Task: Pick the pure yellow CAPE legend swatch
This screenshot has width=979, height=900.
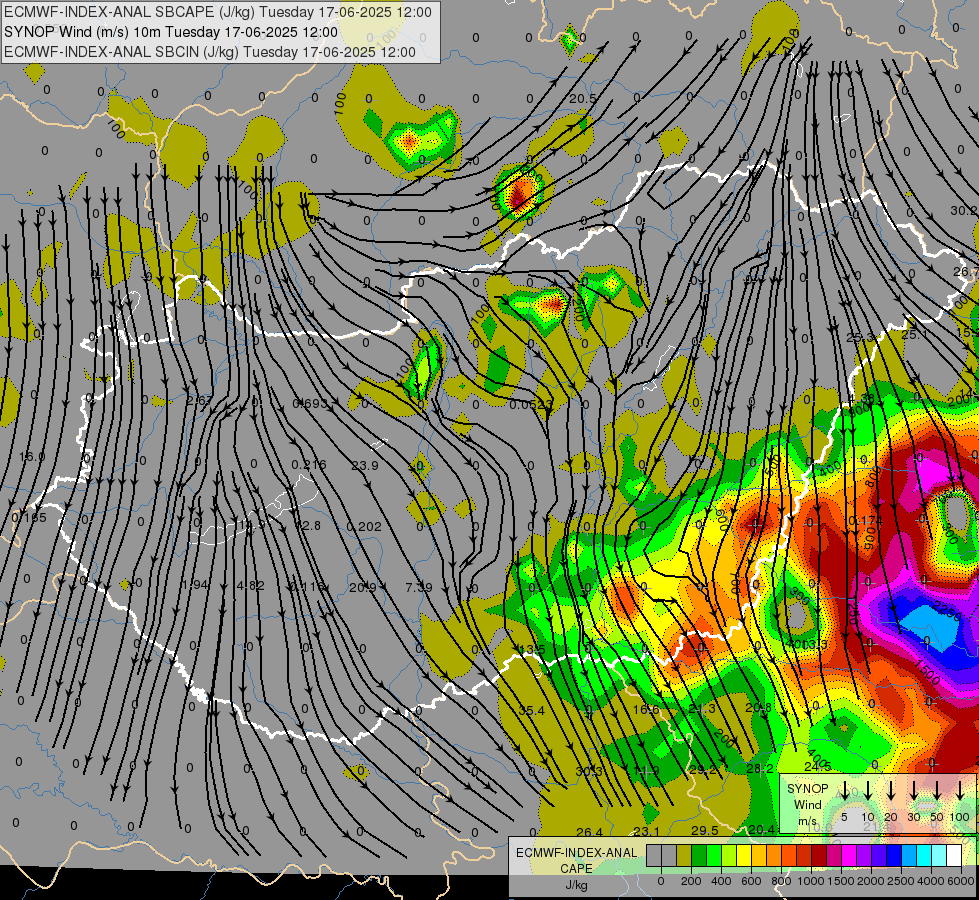Action: (x=744, y=855)
